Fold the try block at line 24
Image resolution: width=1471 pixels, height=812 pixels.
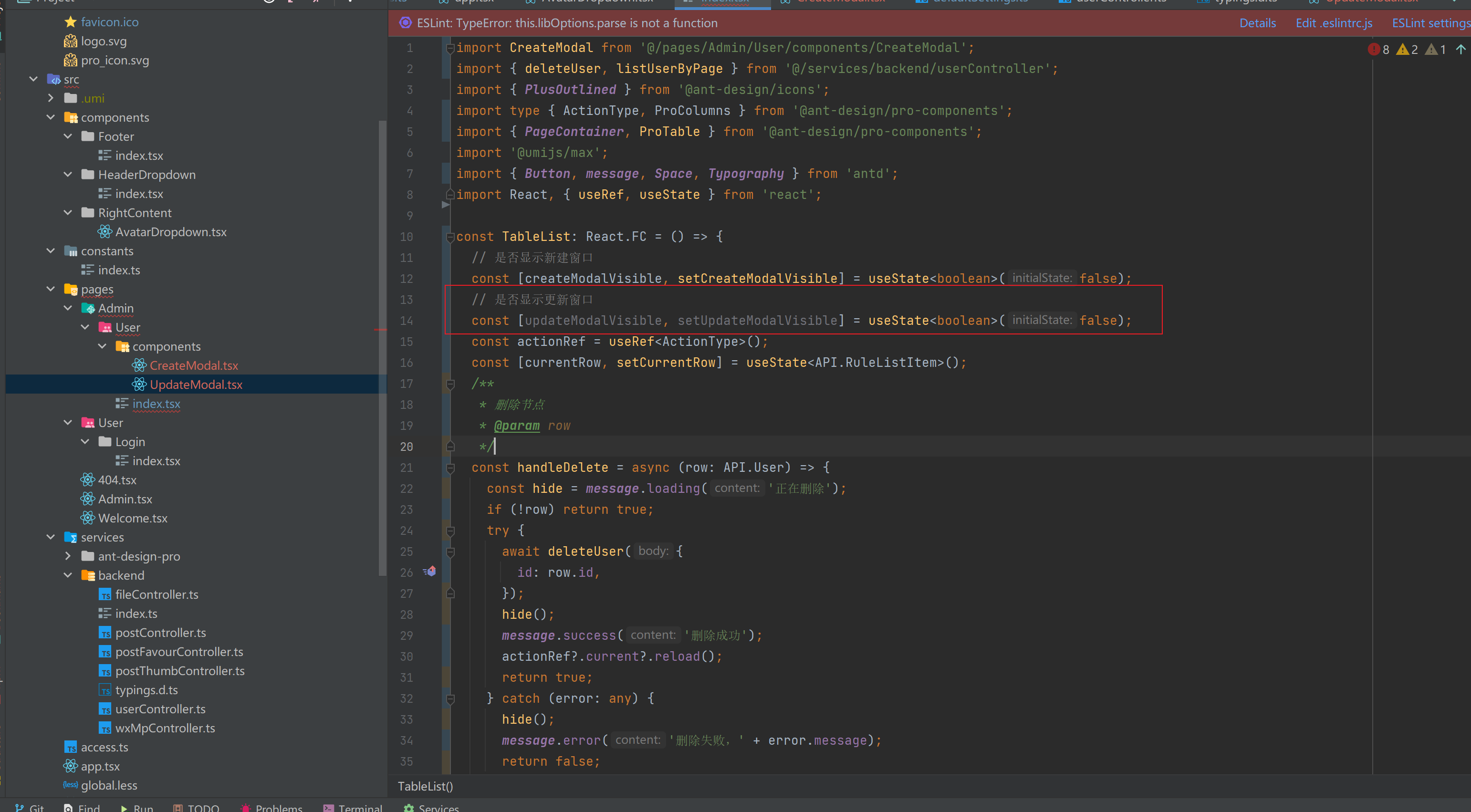click(450, 531)
